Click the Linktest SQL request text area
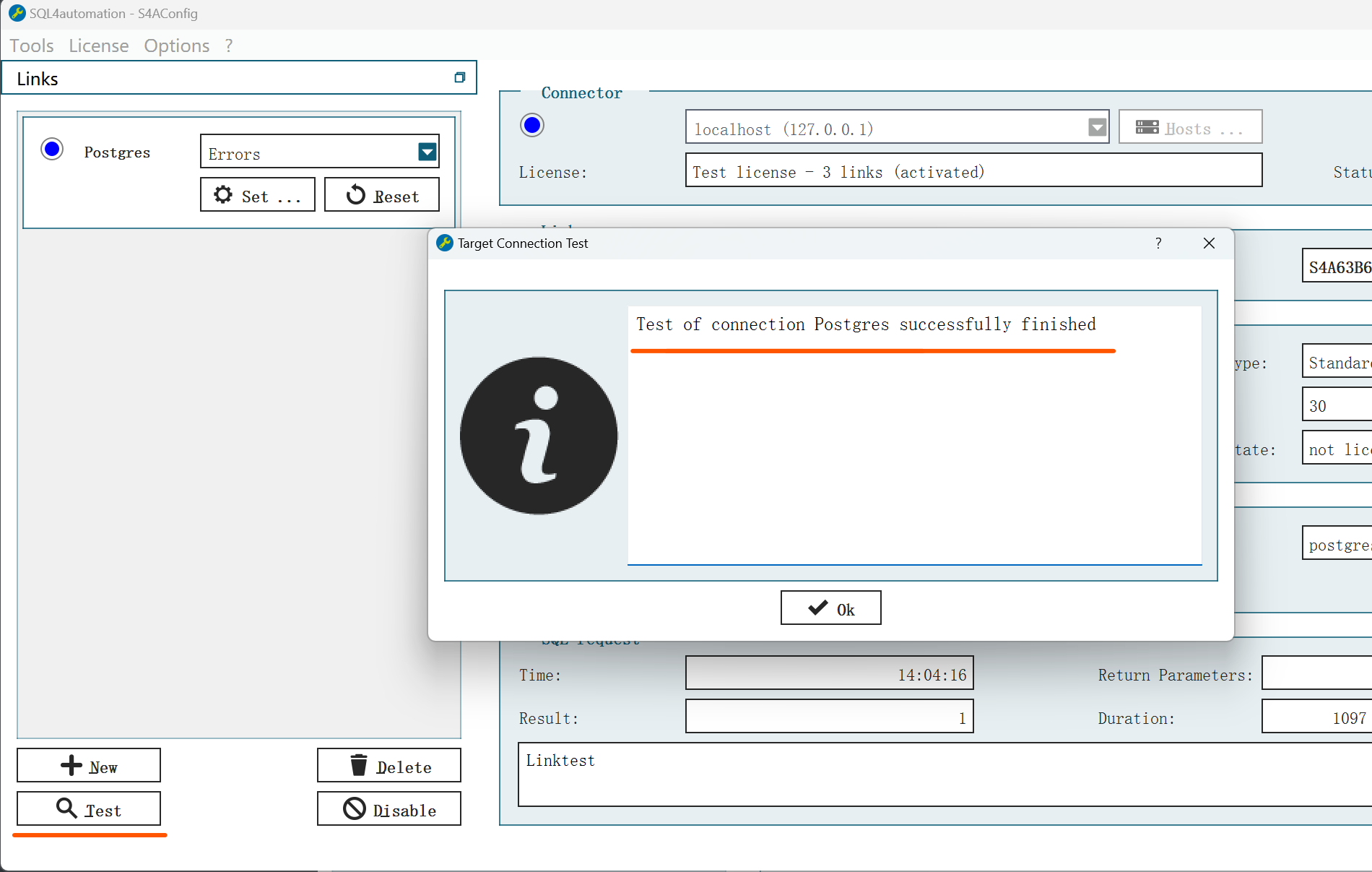Viewport: 1372px width, 872px height. 945,774
